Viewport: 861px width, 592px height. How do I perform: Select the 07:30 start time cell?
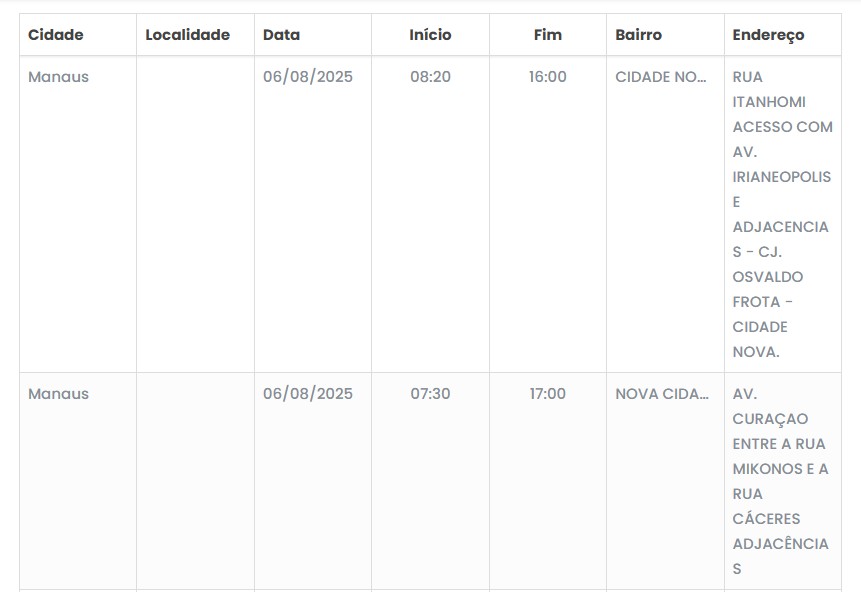(430, 394)
